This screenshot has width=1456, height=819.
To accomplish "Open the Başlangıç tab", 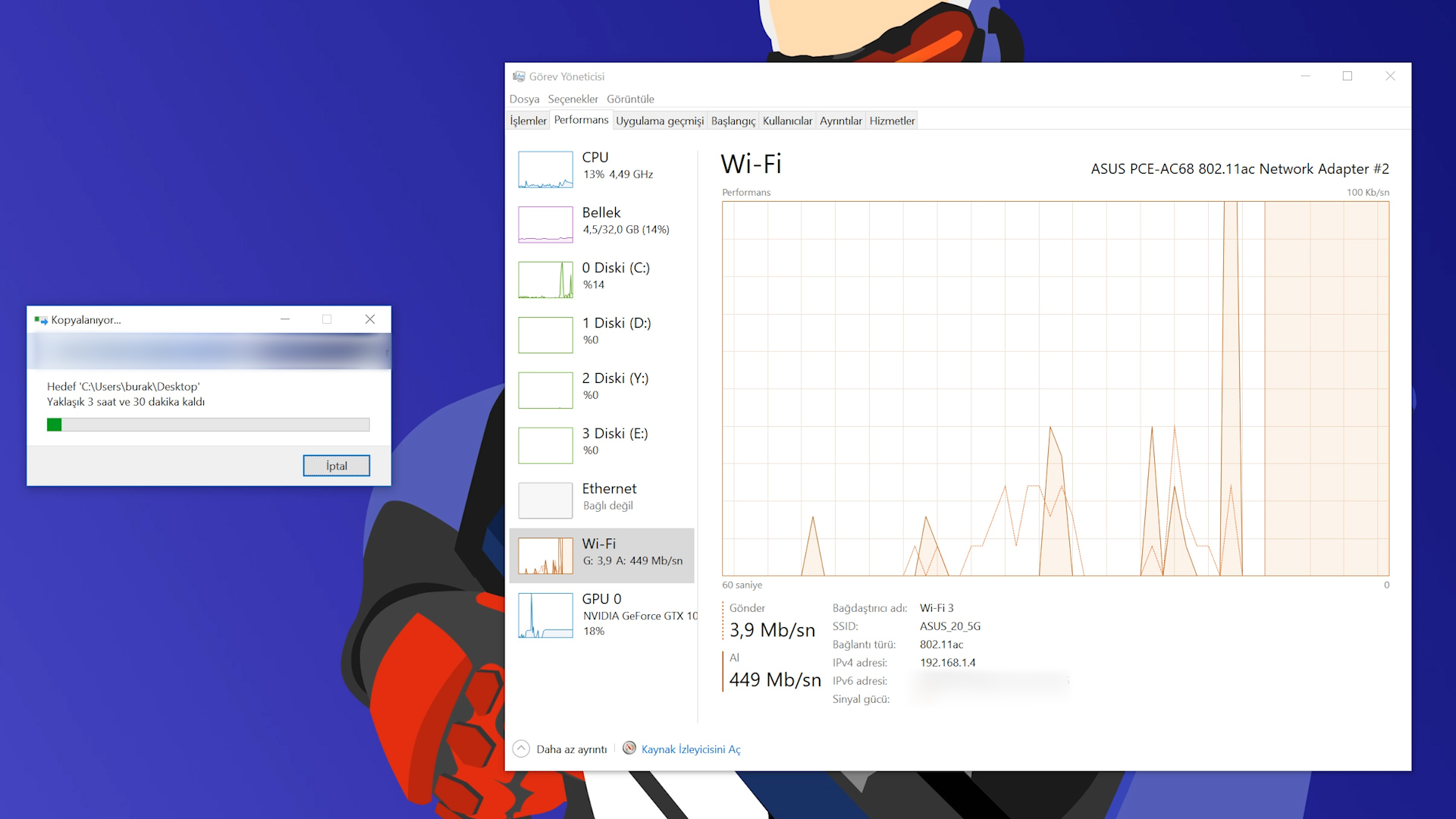I will pos(733,121).
